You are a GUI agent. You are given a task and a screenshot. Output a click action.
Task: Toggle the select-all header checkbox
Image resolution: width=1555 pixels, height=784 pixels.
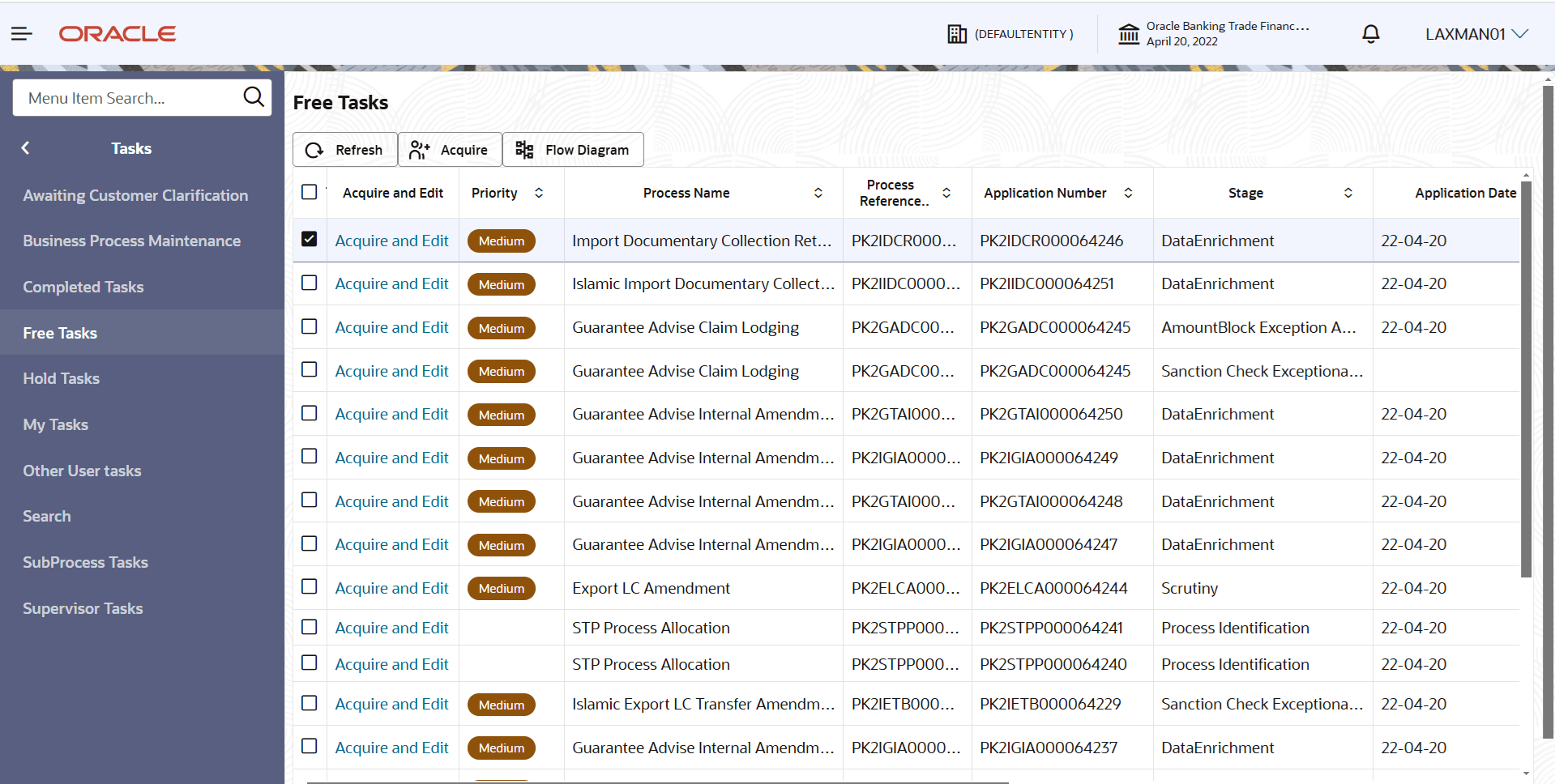click(x=309, y=192)
